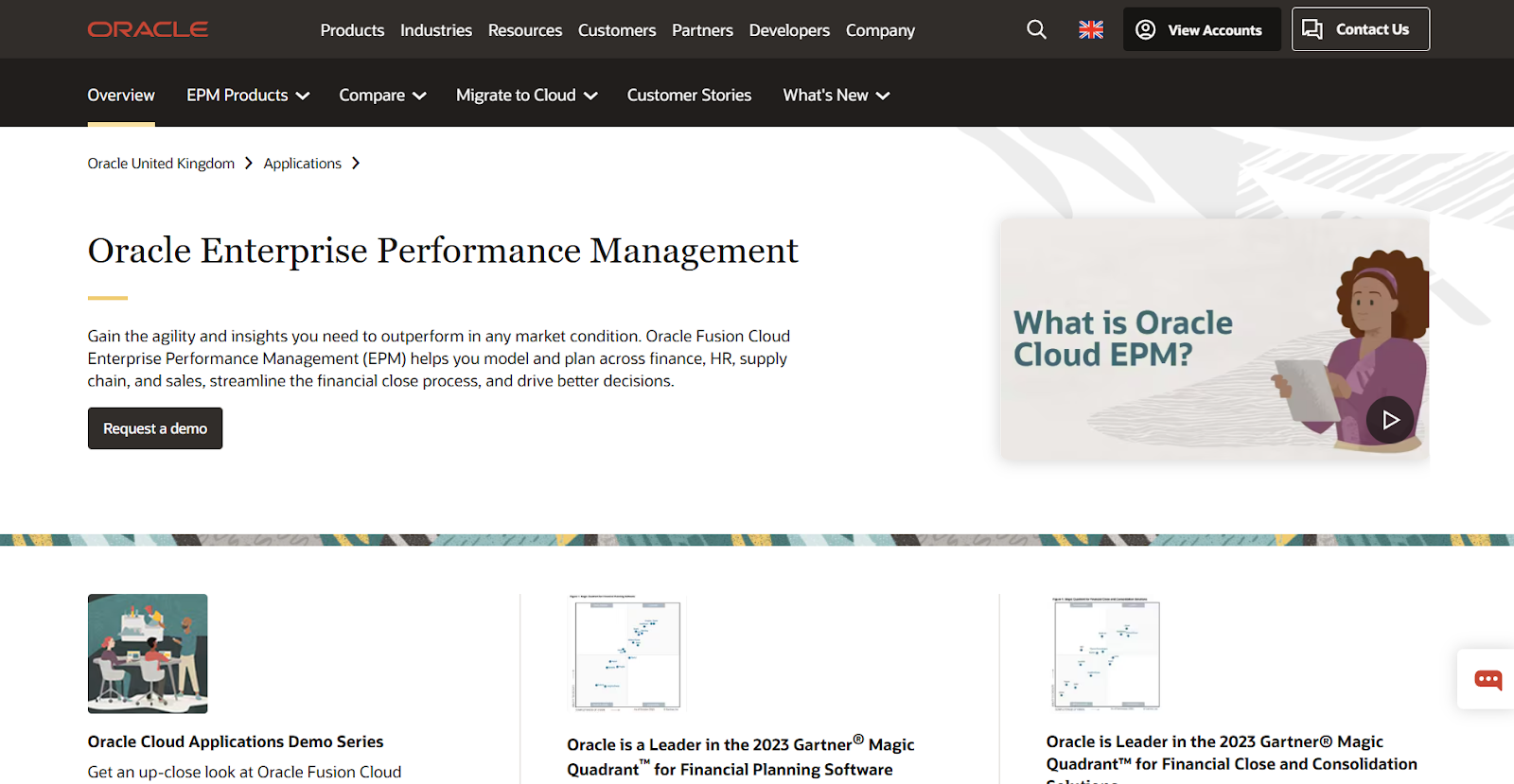Open the chat widget icon
The width and height of the screenshot is (1514, 784).
tap(1488, 679)
